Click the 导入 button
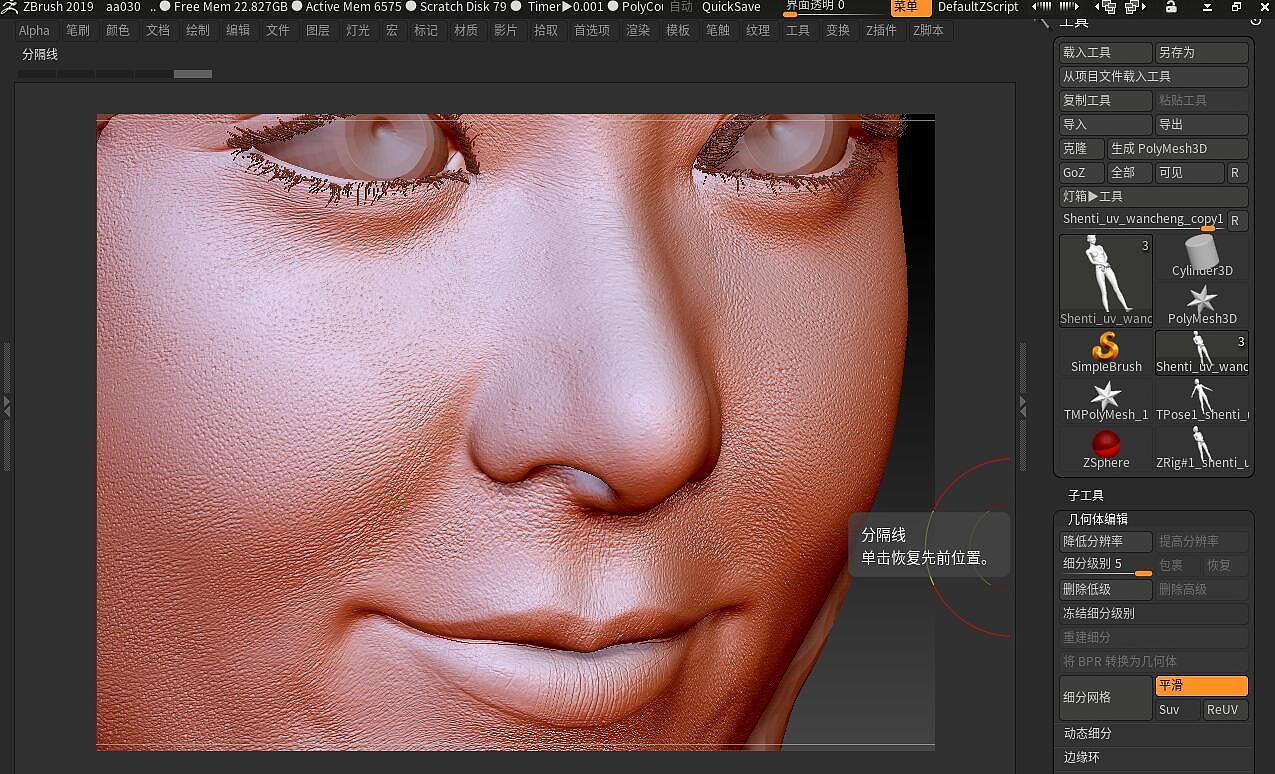1275x774 pixels. (1106, 124)
